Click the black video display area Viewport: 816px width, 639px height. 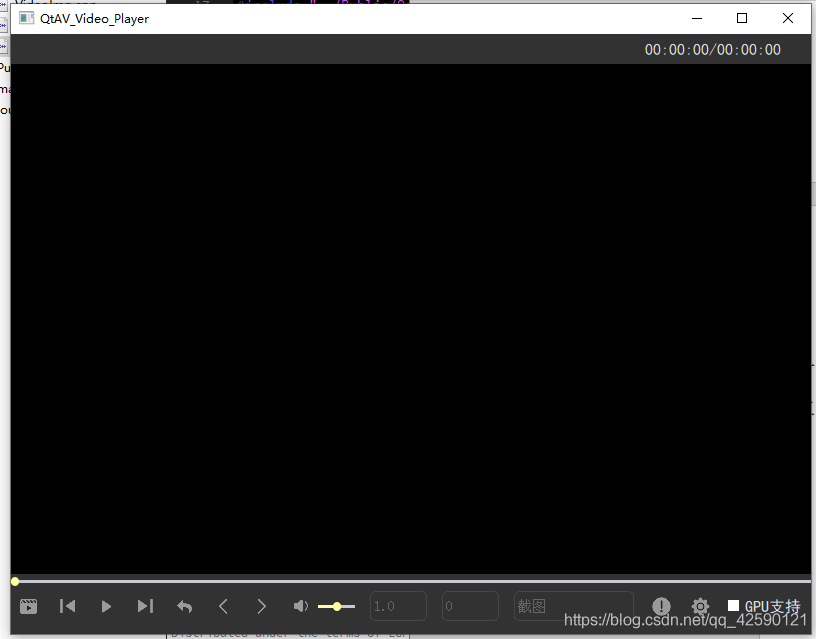[411, 319]
